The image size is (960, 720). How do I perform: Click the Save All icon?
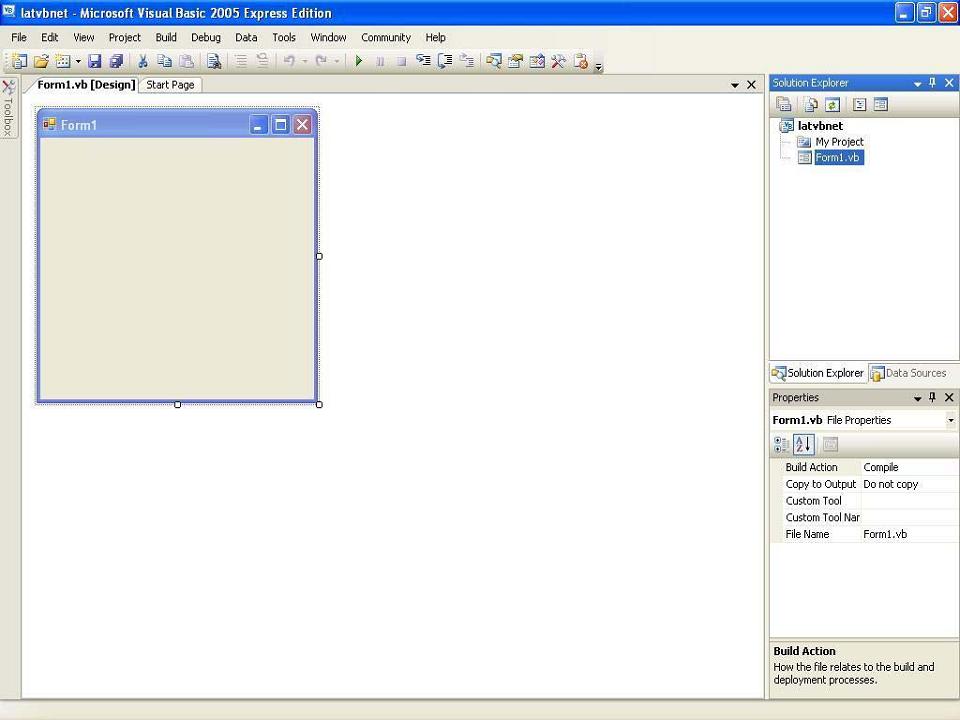pos(116,61)
